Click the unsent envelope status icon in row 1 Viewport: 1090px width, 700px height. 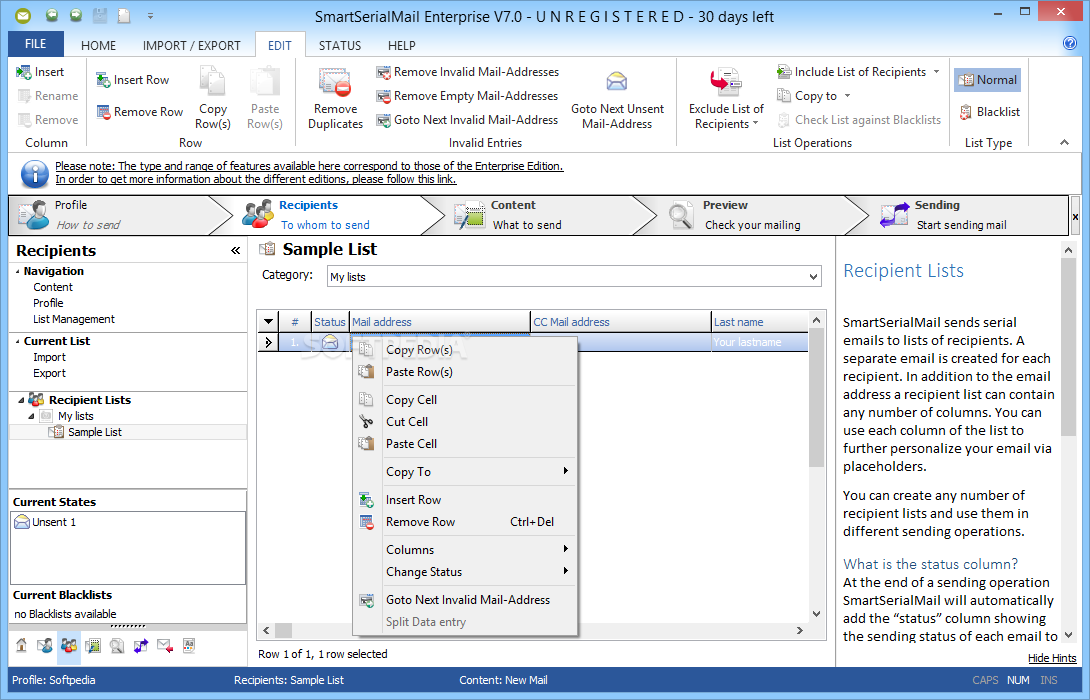click(x=330, y=342)
